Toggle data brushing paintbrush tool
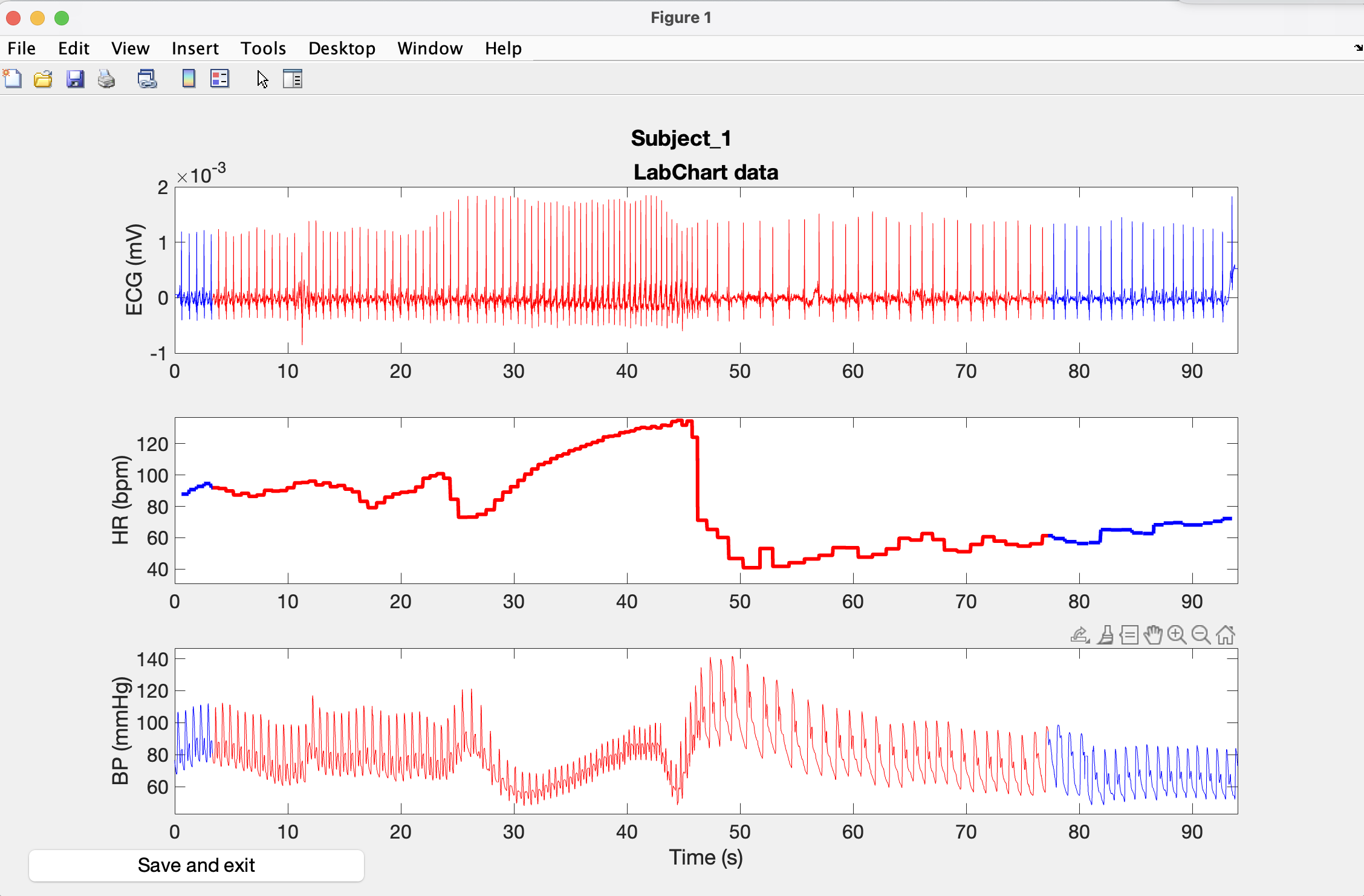This screenshot has width=1364, height=896. click(1106, 635)
